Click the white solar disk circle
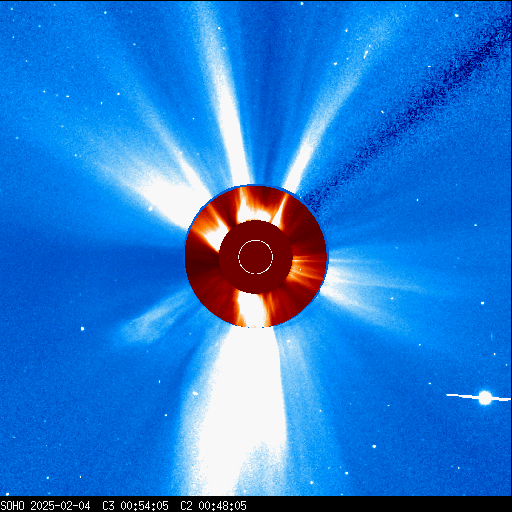This screenshot has height=512, width=512. (256, 257)
